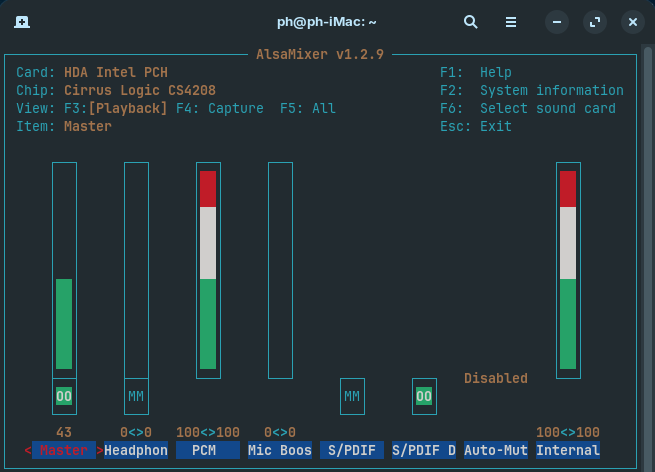Toggle Headphone mute MM box
The width and height of the screenshot is (655, 472).
pyautogui.click(x=136, y=396)
